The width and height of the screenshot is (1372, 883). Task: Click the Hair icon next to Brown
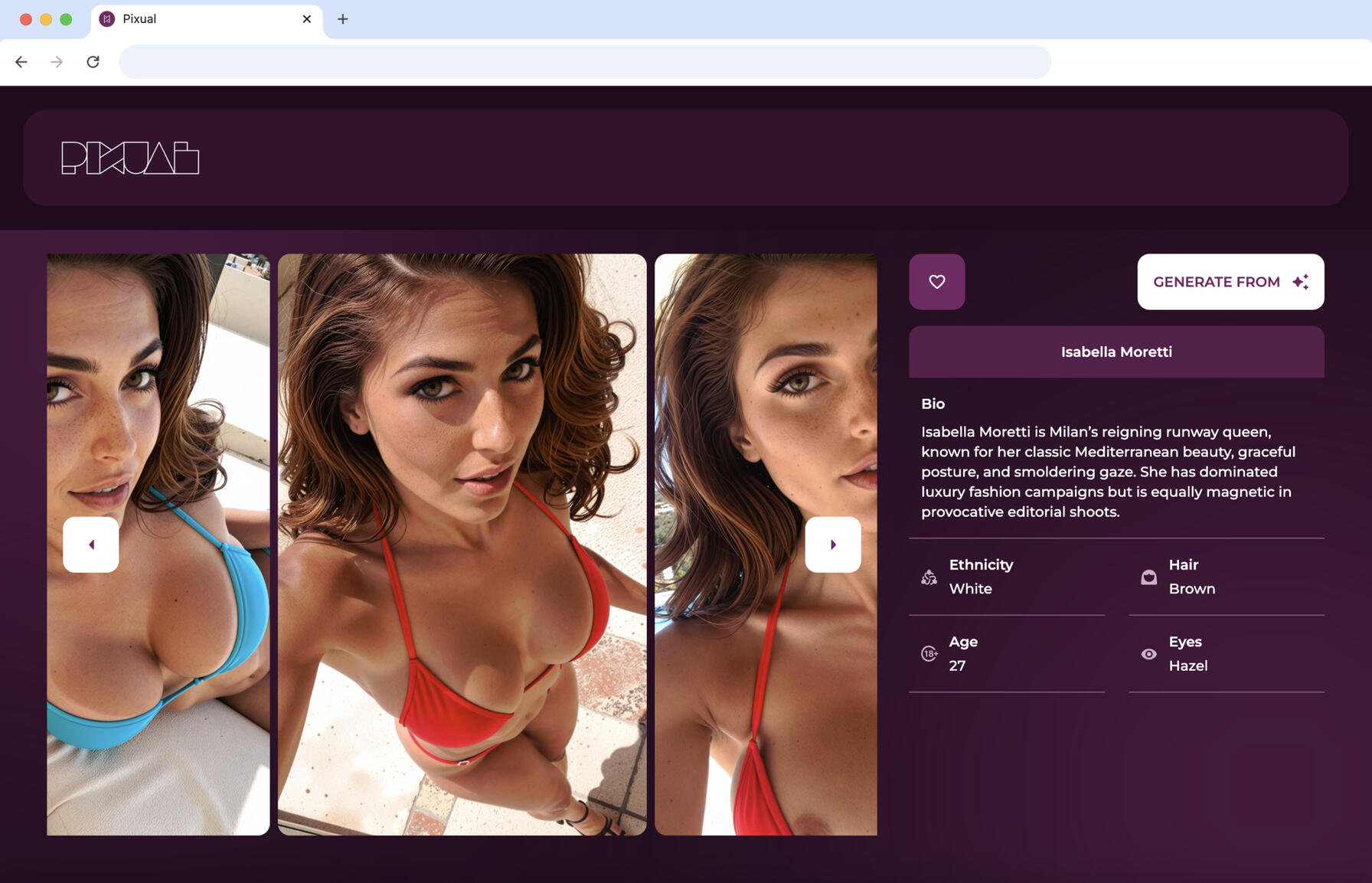point(1148,577)
